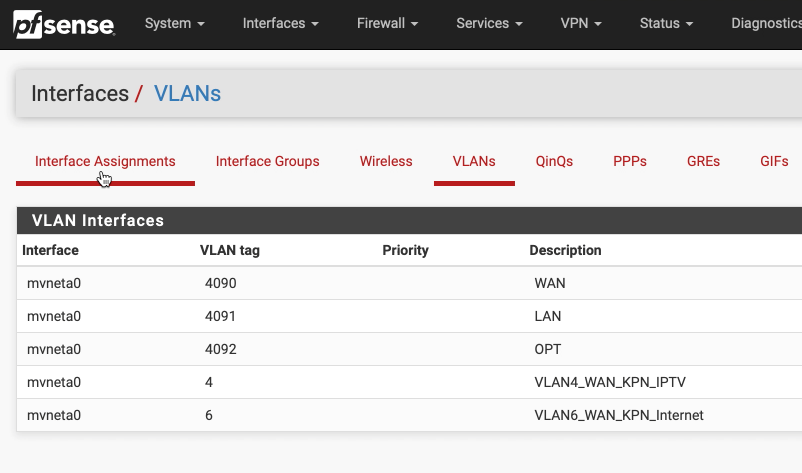802x473 pixels.
Task: Select mvneta0 in the VLAN6_WAN_KPN_Internet row
Action: tap(54, 415)
